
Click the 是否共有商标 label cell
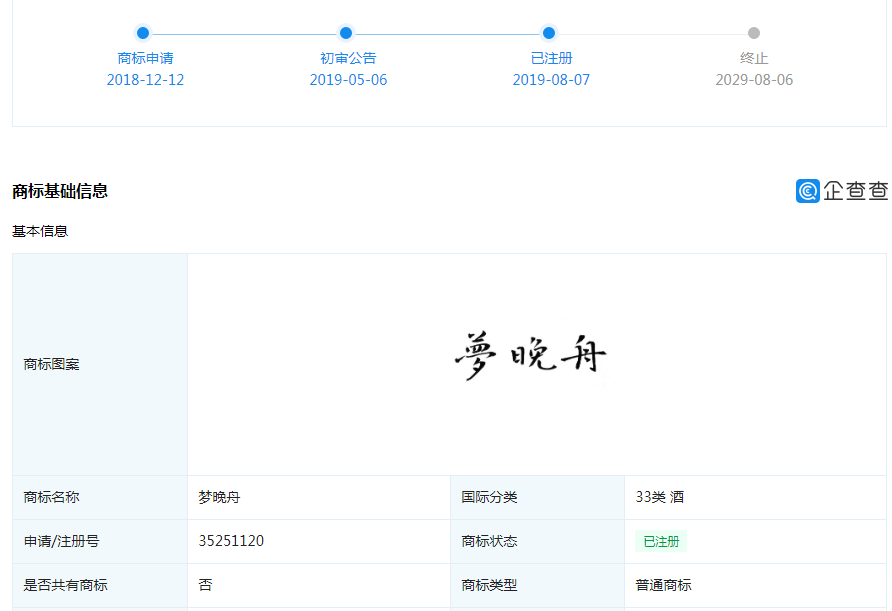(x=100, y=585)
